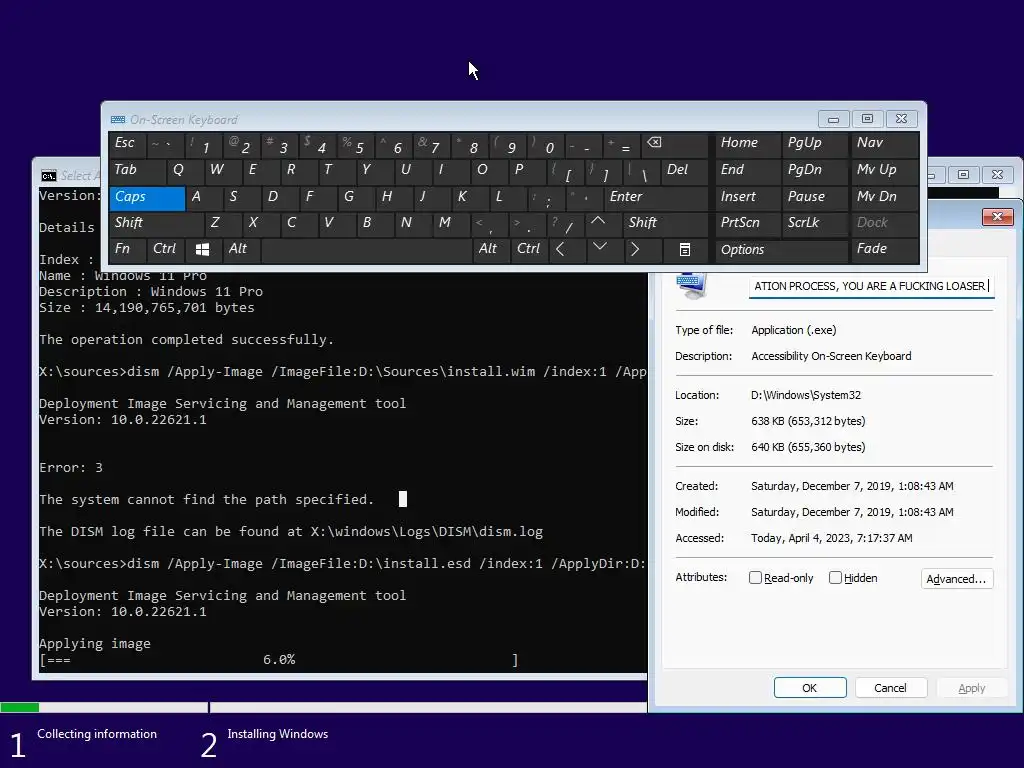Tap the letter M key
1024x768 pixels.
point(450,223)
